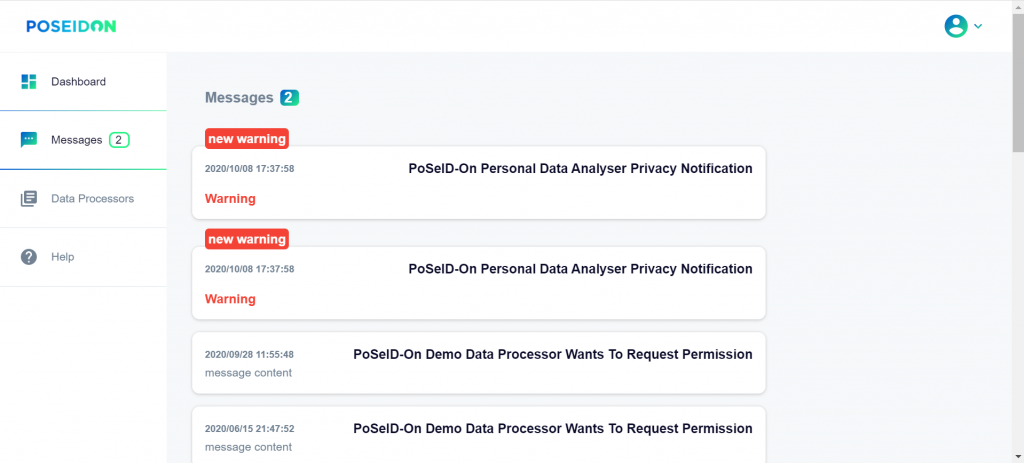Viewport: 1024px width, 463px height.
Task: Click the scrollbar down arrow
Action: [1018, 456]
